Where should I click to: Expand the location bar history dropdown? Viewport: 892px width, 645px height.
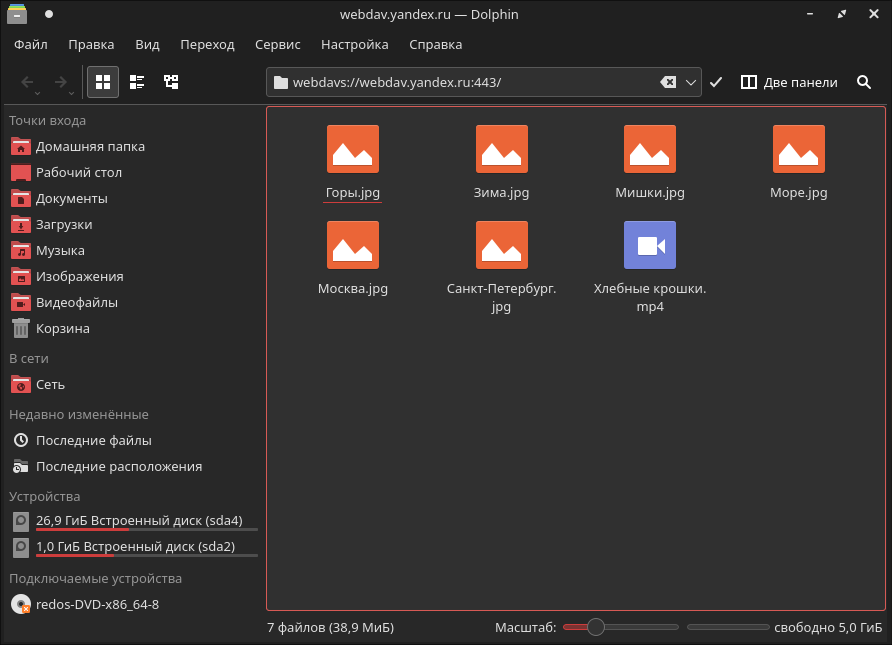coord(690,82)
